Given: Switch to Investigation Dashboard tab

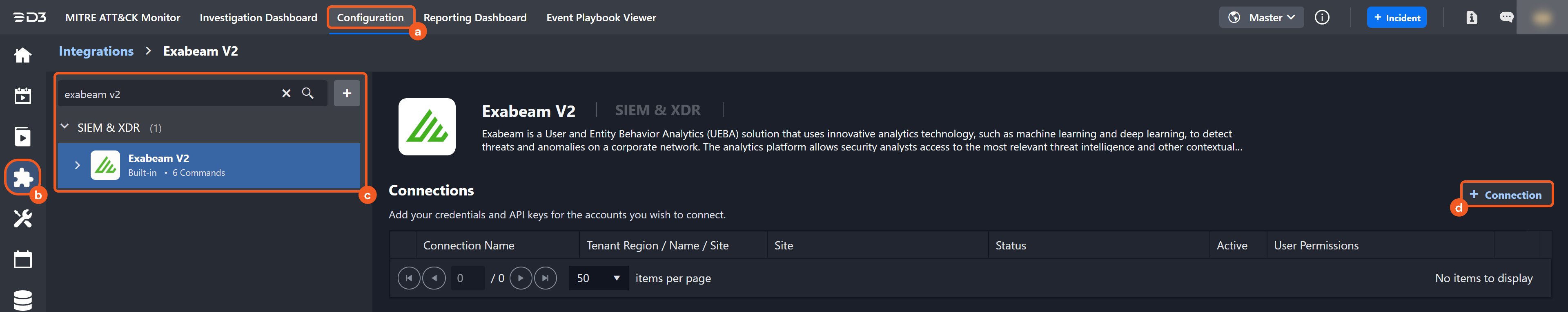Looking at the screenshot, I should 258,18.
